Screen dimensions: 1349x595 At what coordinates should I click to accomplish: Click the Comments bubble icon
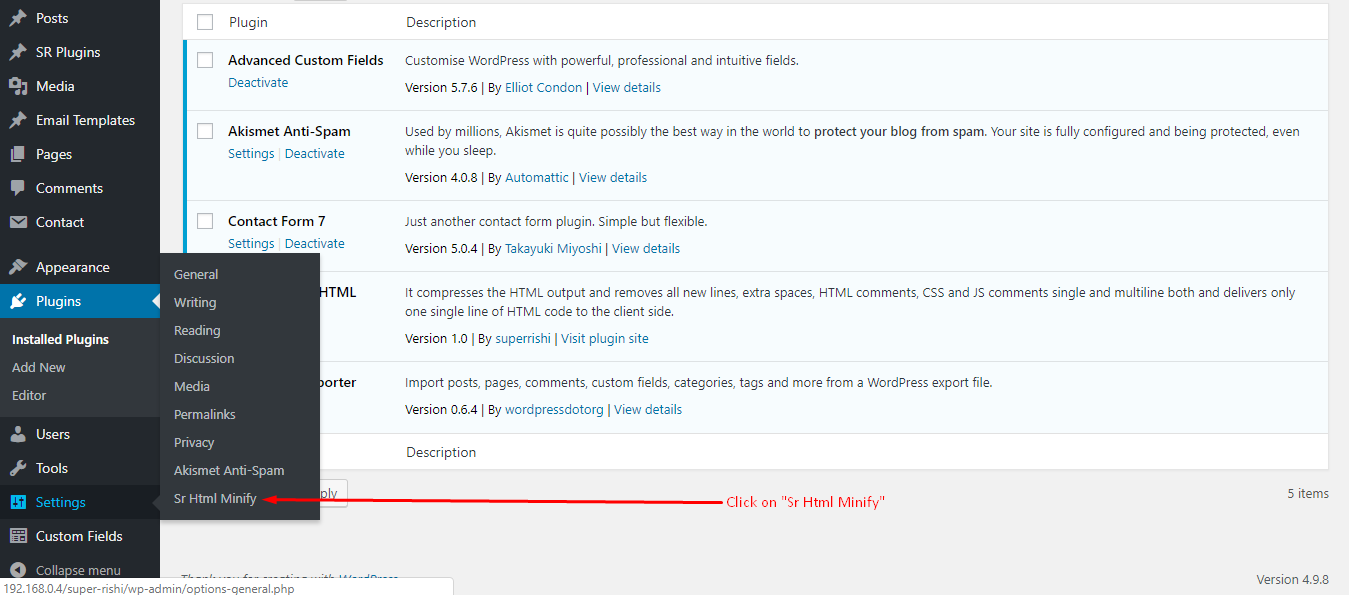point(18,188)
